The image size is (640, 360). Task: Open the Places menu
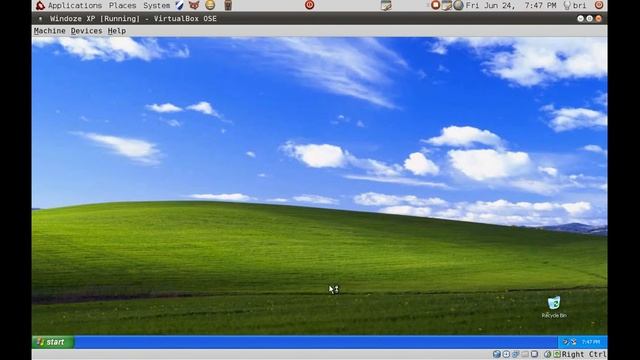[122, 5]
